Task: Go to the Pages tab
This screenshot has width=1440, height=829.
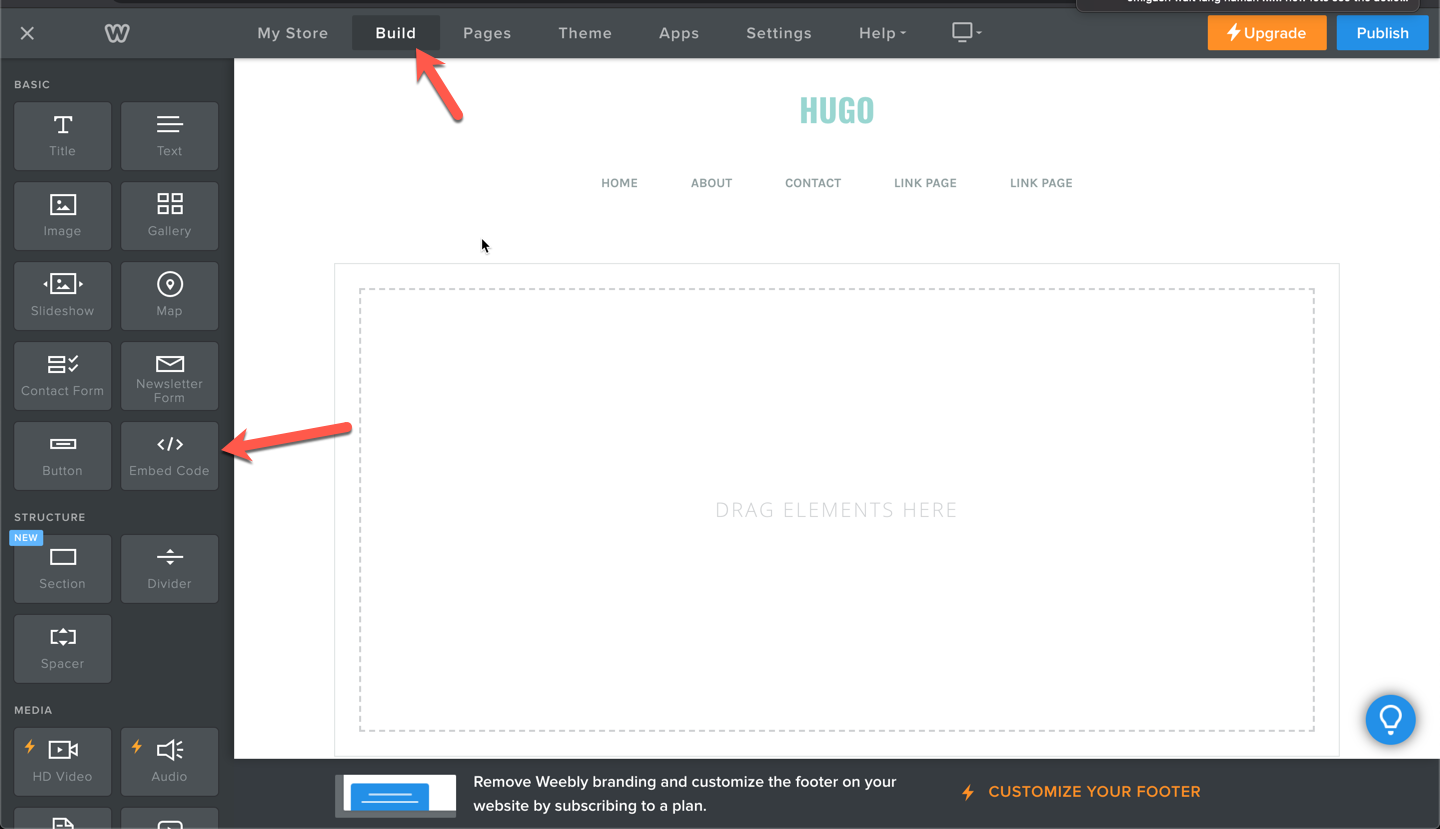Action: click(487, 33)
